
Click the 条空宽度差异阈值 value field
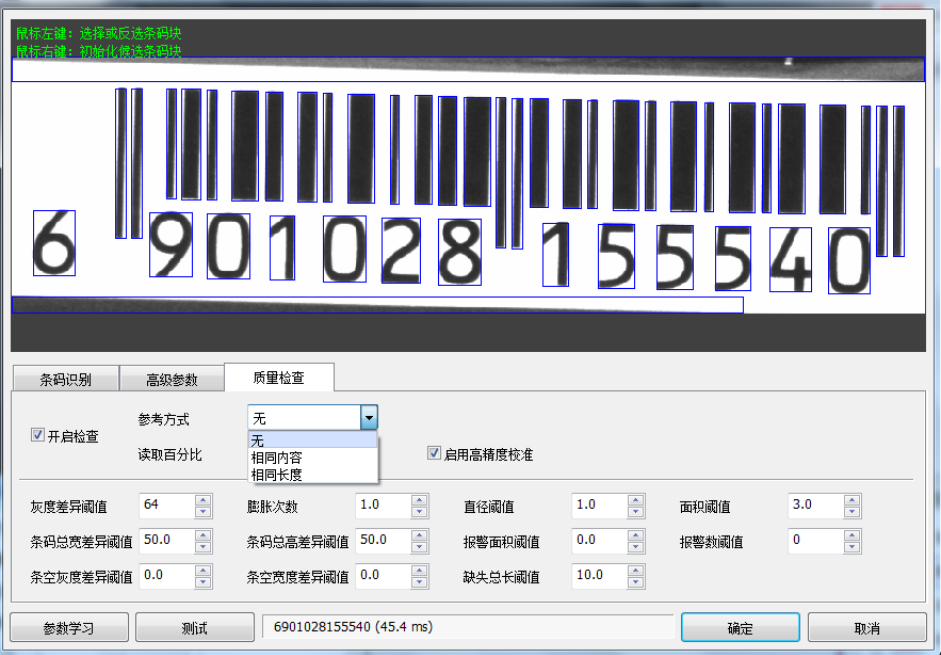coord(383,576)
